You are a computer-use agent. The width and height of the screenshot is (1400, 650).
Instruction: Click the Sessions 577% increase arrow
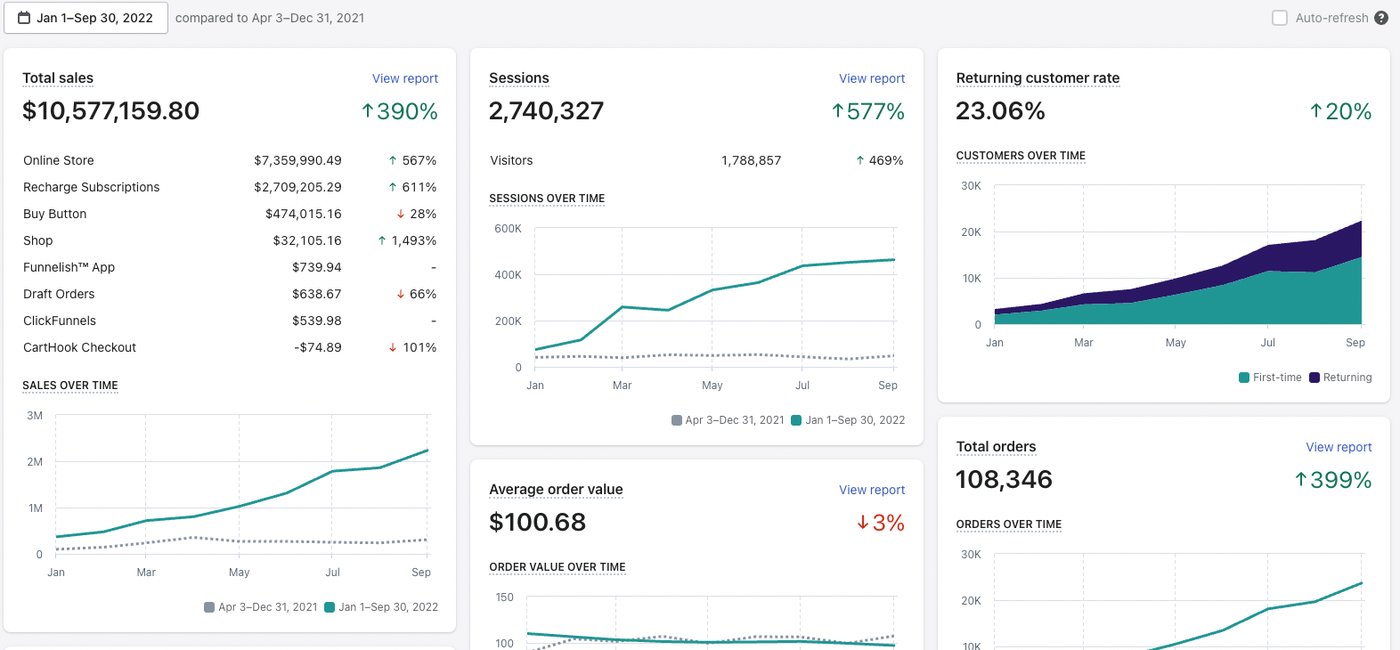(838, 112)
